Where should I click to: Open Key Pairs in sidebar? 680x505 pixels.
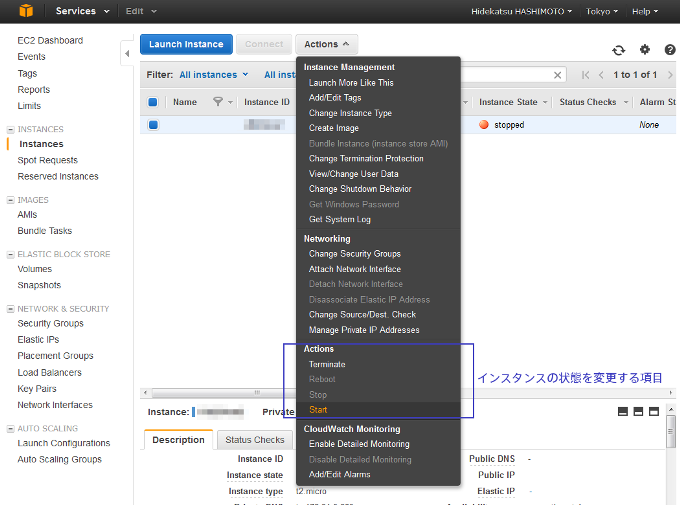[x=37, y=389]
